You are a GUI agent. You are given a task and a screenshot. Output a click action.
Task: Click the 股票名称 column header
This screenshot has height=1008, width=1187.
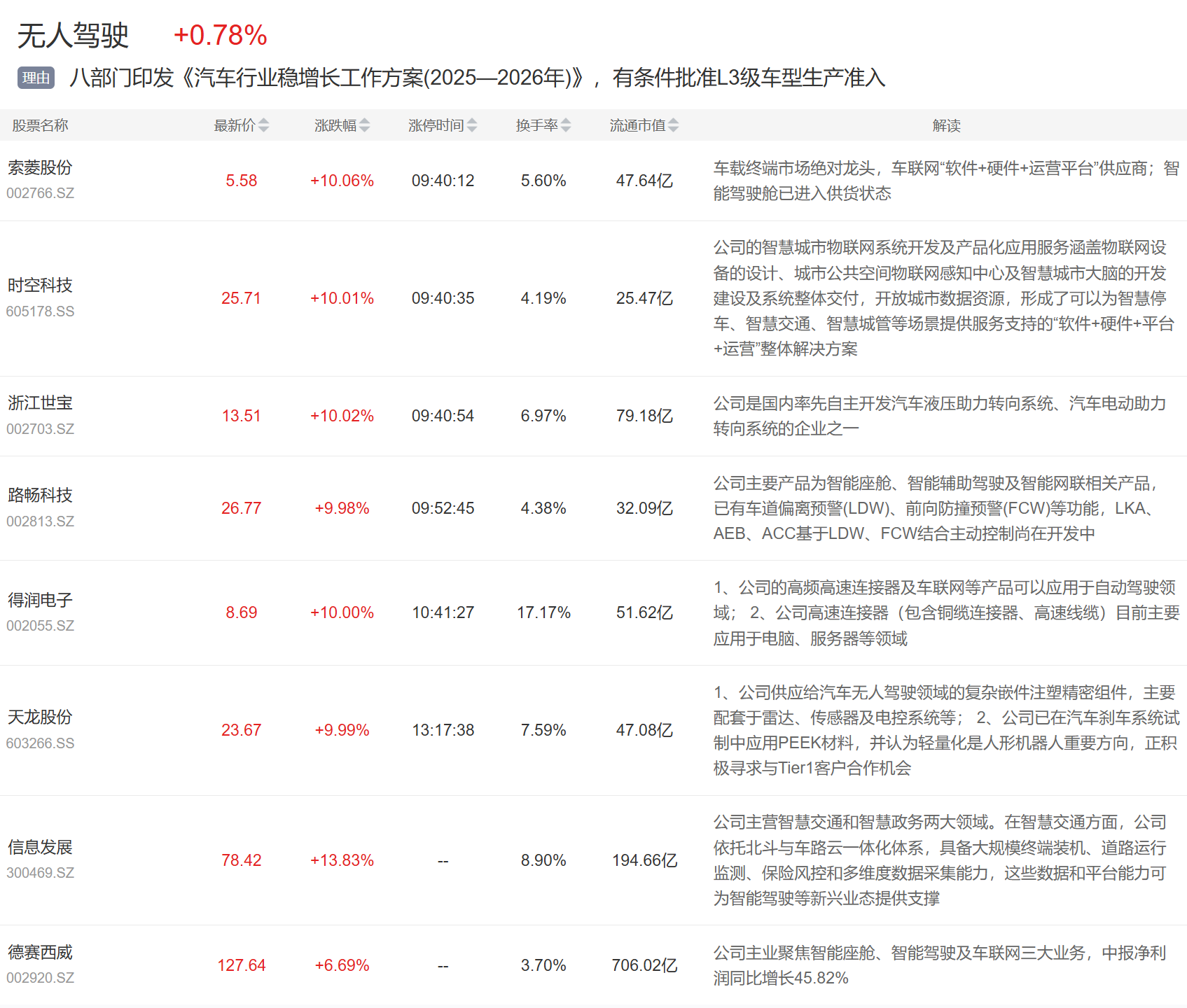[40, 125]
